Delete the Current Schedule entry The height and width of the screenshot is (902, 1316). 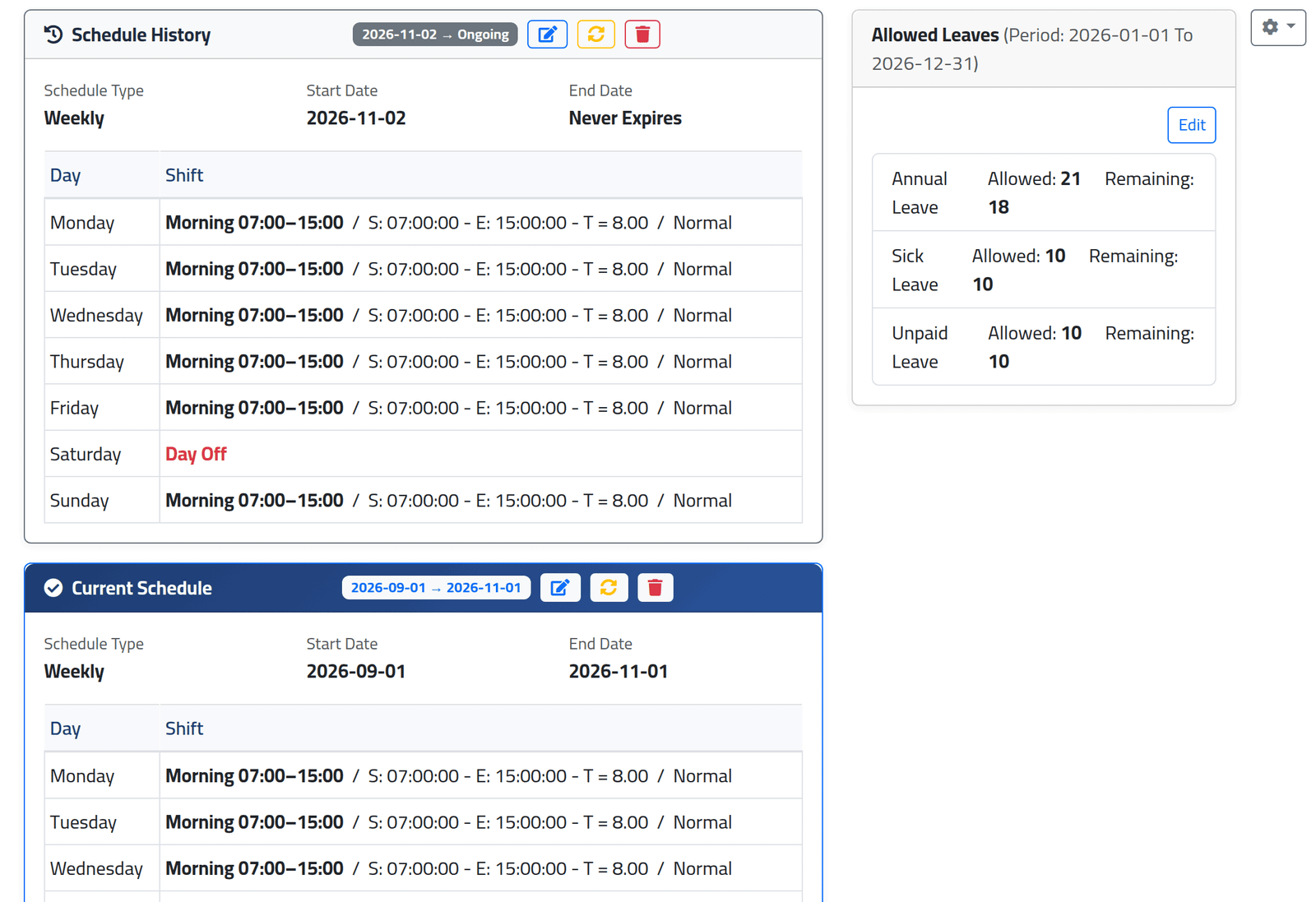[655, 588]
